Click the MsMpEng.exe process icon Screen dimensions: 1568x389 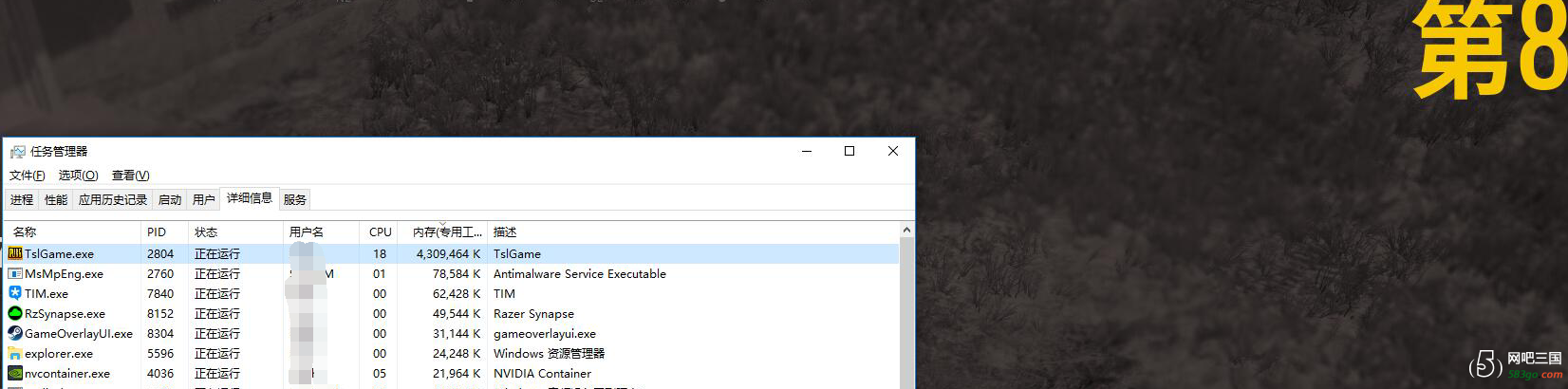15,273
